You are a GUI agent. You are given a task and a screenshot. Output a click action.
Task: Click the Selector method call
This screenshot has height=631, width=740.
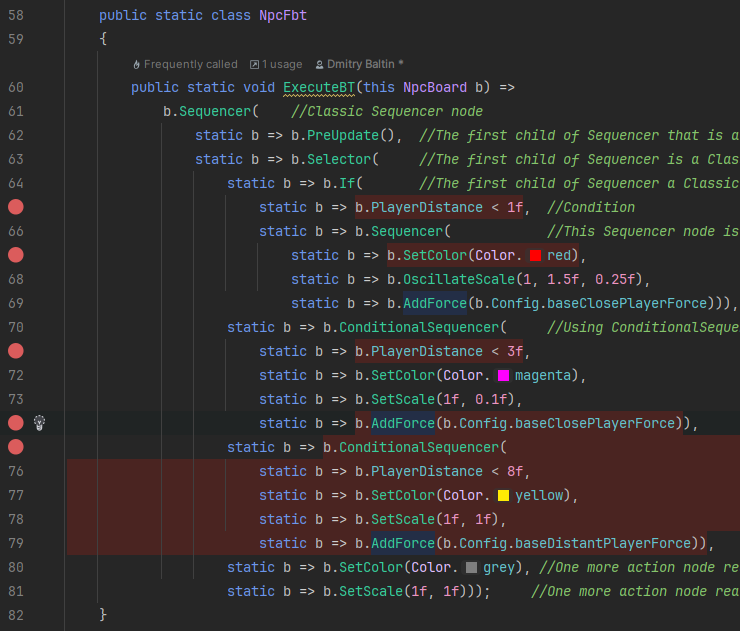pos(339,160)
